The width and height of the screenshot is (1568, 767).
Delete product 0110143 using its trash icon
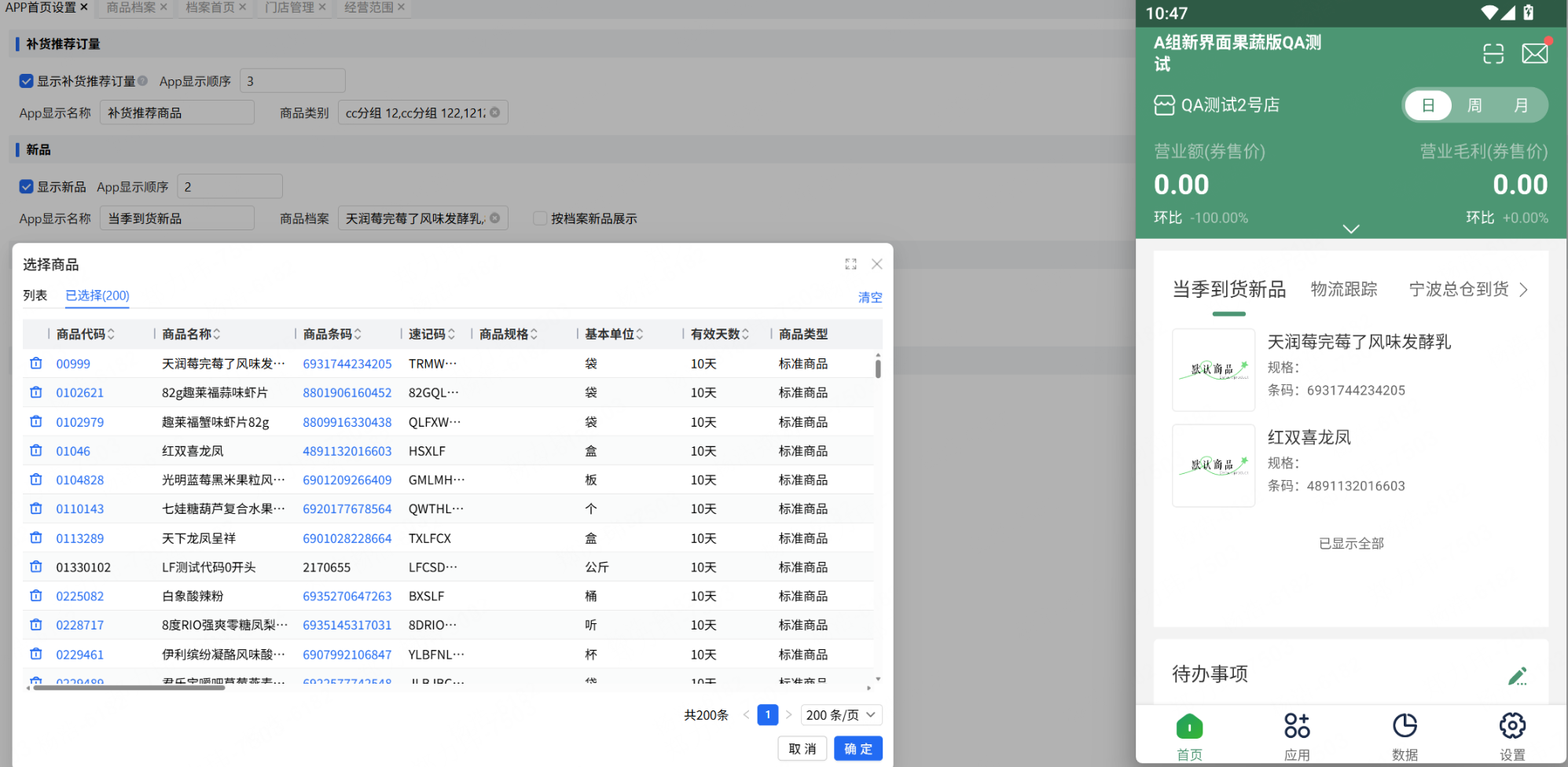(36, 508)
